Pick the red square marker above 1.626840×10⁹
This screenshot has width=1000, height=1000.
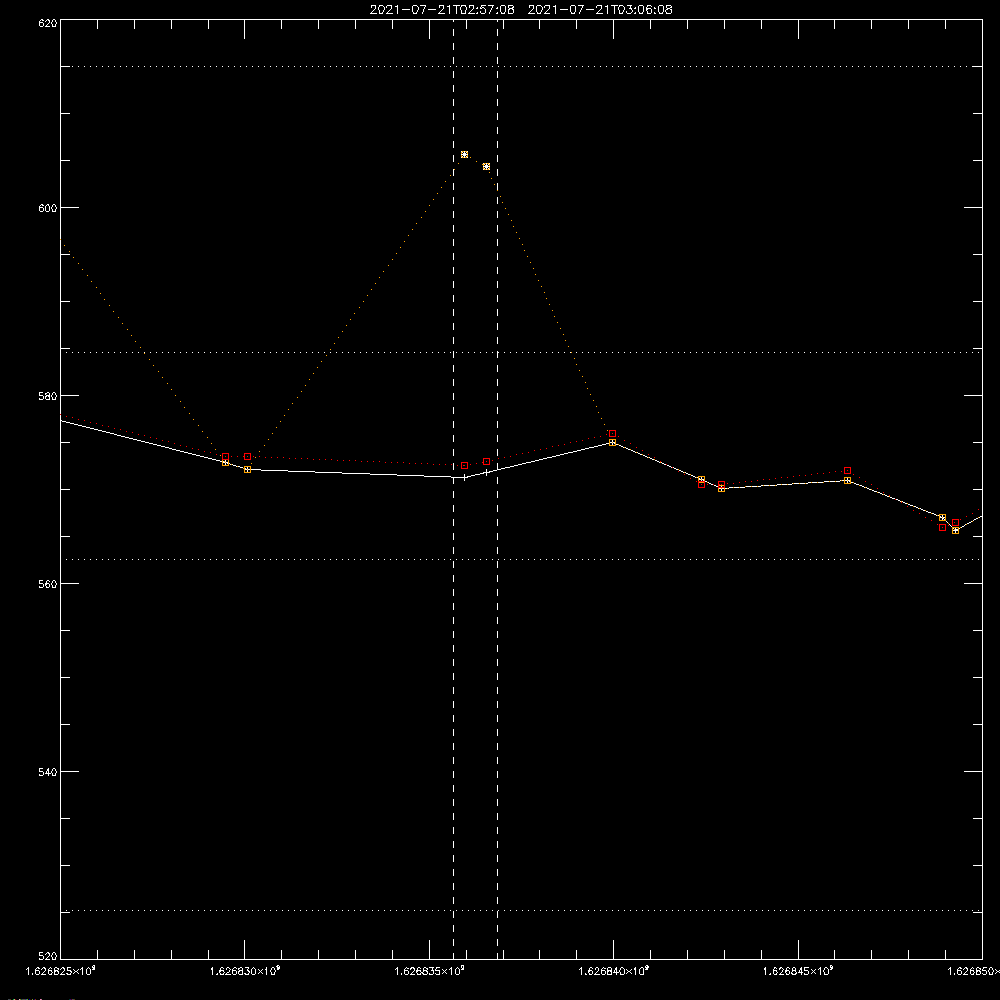point(612,434)
